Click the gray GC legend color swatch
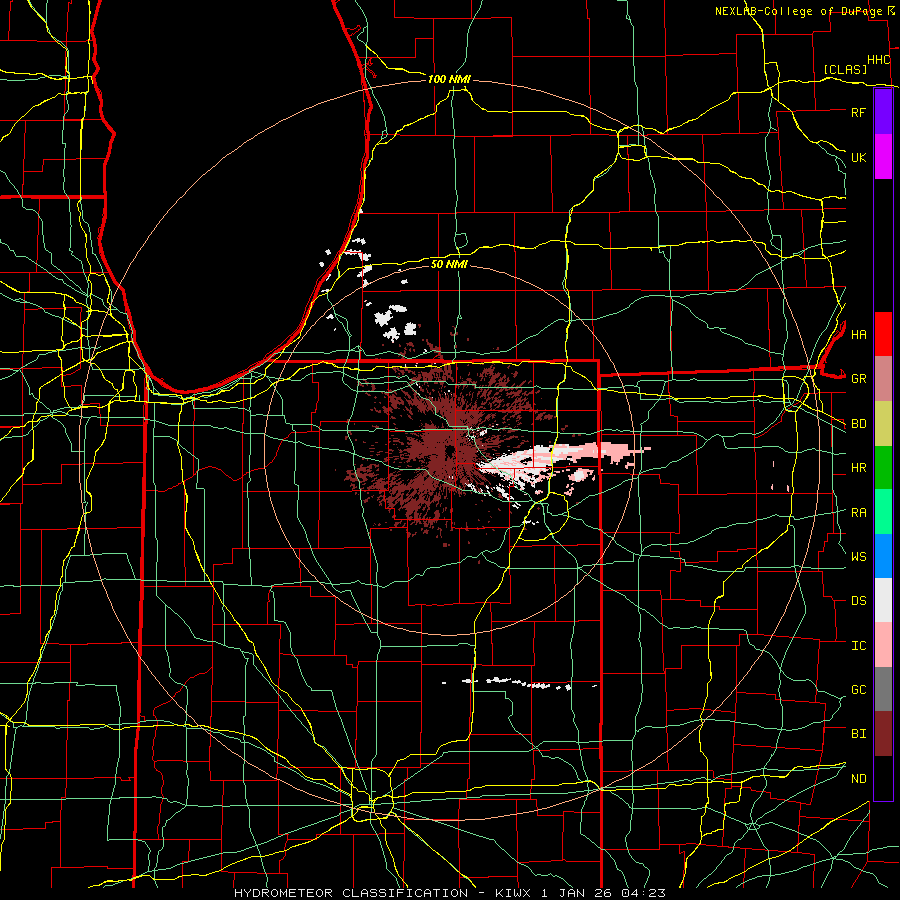 click(x=883, y=689)
